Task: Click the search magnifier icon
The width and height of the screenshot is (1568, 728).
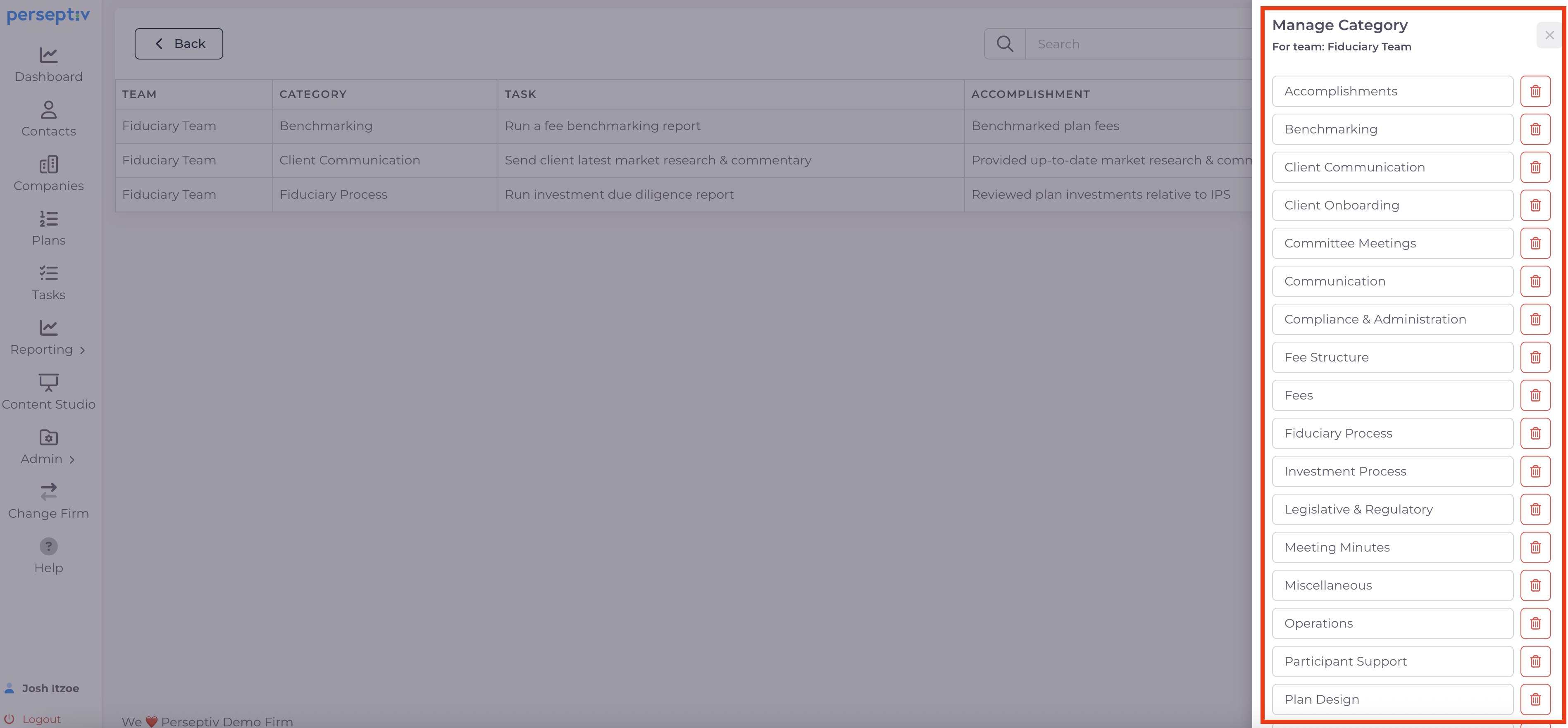Action: pos(1004,44)
